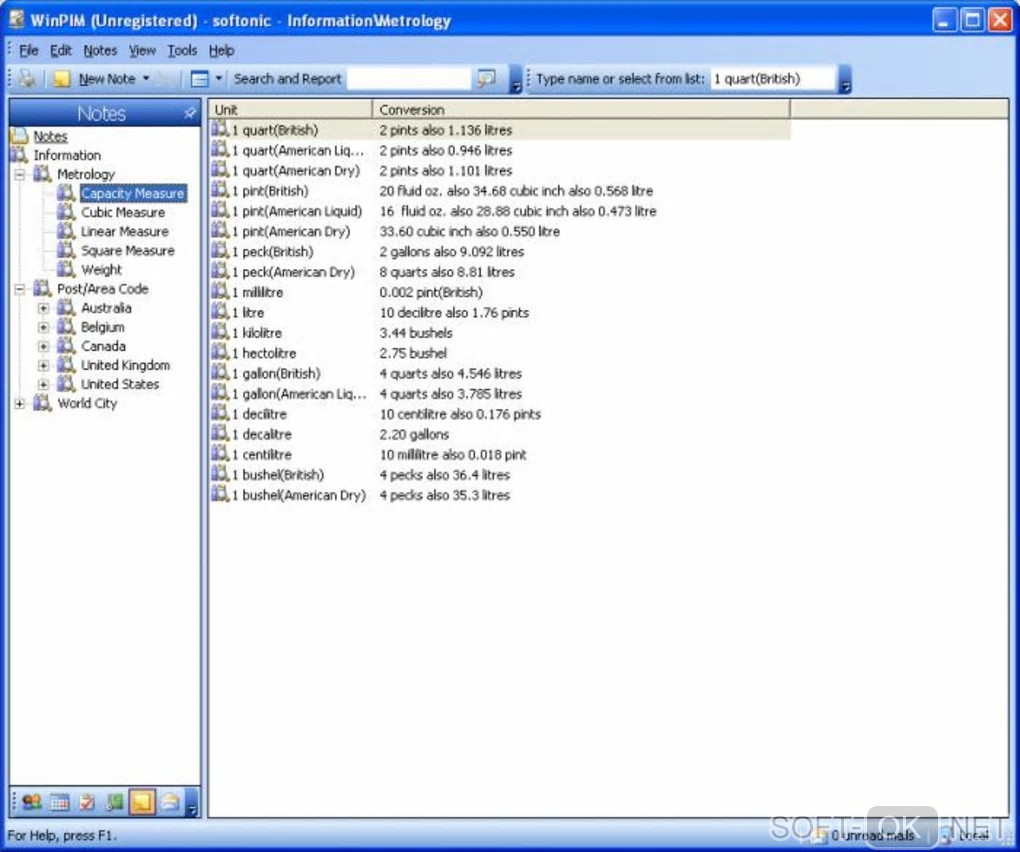Screen dimensions: 1020x852
Task: Expand the United States tree node
Action: [43, 384]
